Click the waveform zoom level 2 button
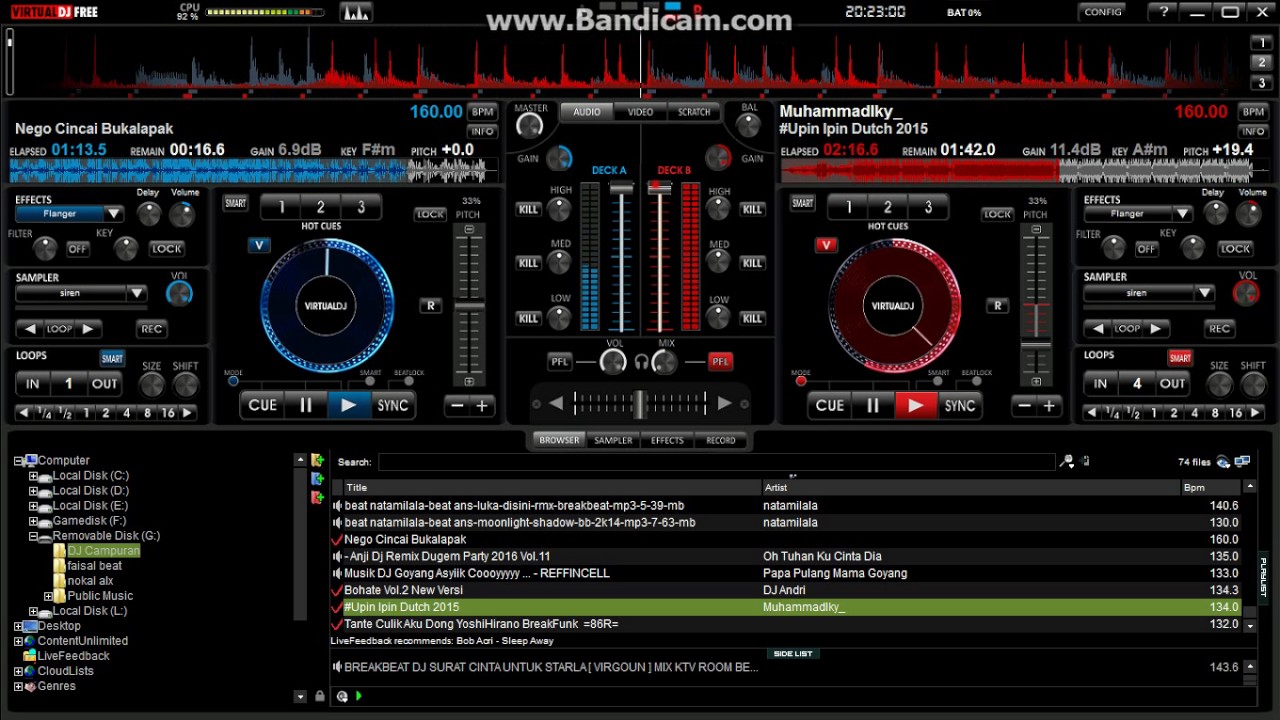The image size is (1280, 720). click(1261, 62)
